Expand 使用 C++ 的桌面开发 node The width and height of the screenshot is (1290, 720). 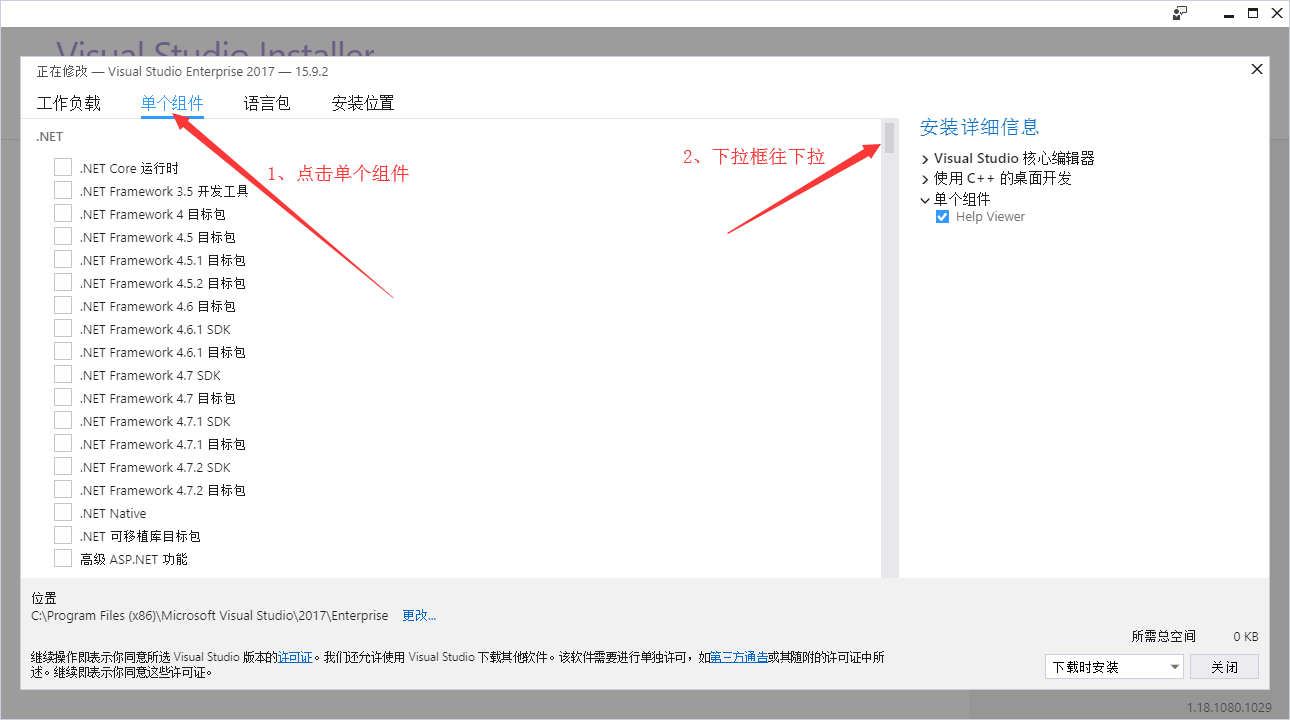click(x=925, y=179)
